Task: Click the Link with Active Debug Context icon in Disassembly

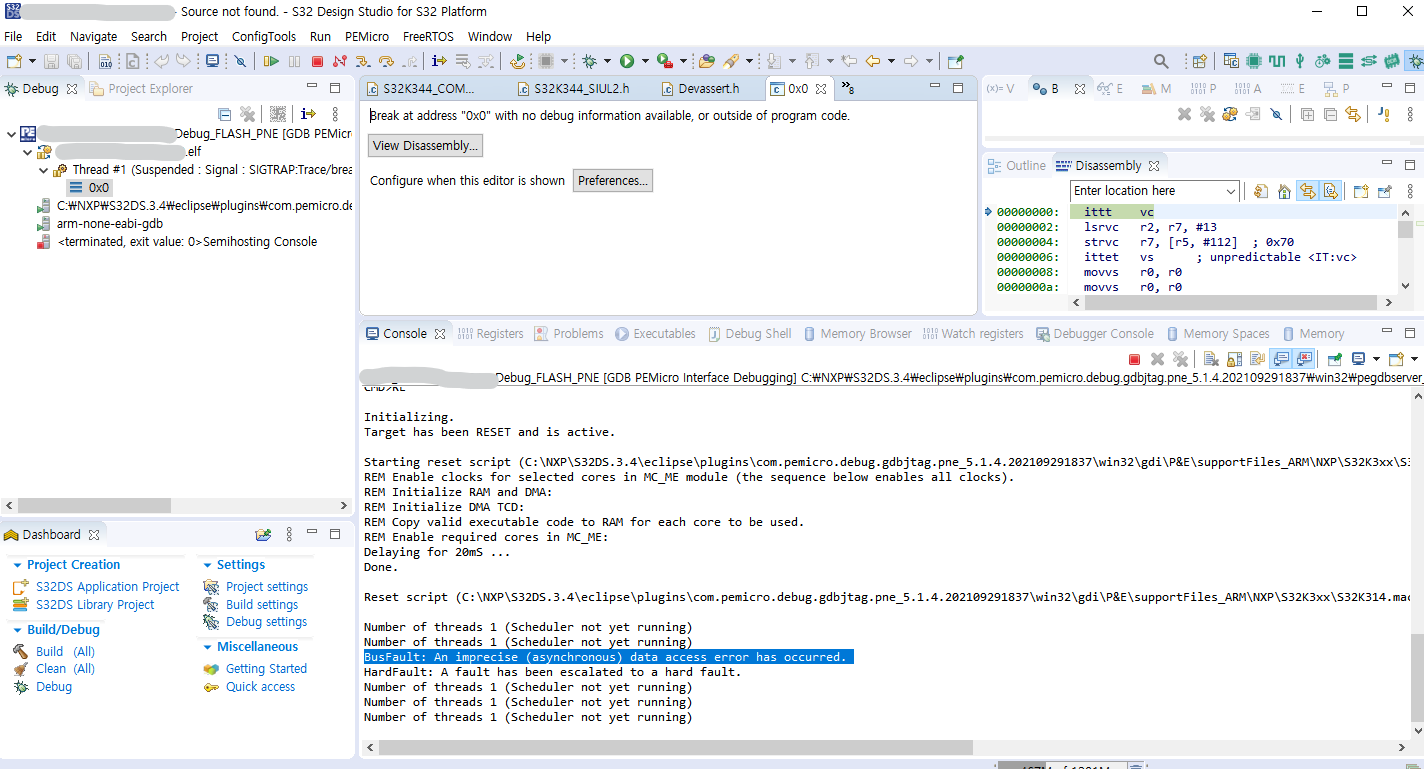Action: tap(1306, 190)
